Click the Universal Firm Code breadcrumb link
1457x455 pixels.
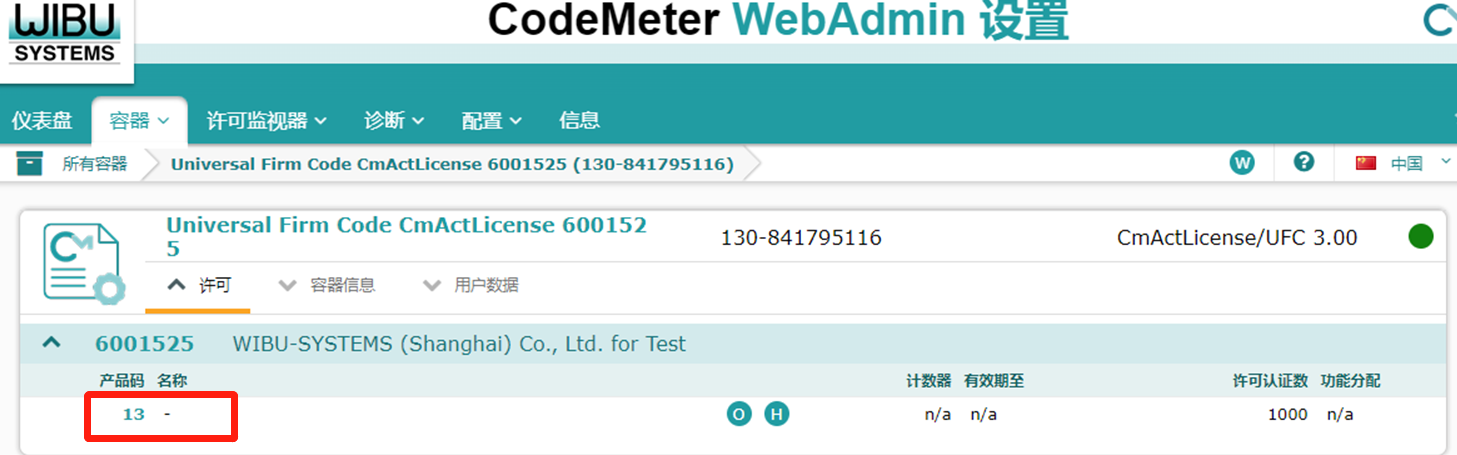pyautogui.click(x=452, y=164)
